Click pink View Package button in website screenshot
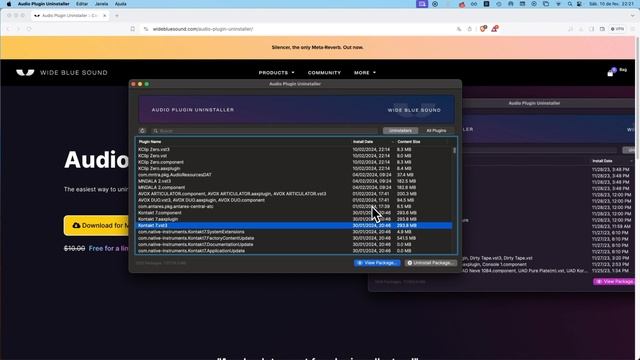Viewport: 640px width, 360px height. 614,282
